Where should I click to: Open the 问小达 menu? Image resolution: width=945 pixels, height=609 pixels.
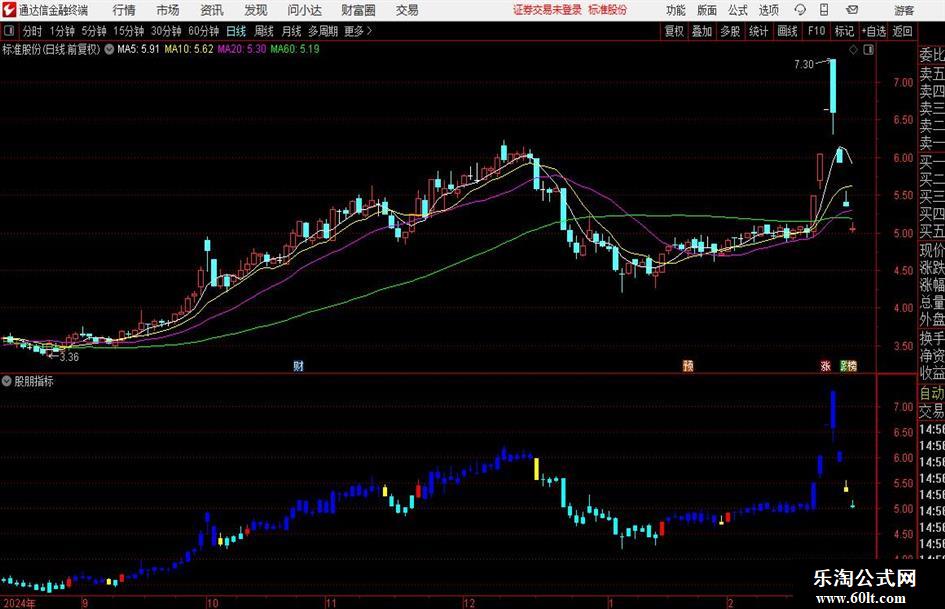(304, 10)
